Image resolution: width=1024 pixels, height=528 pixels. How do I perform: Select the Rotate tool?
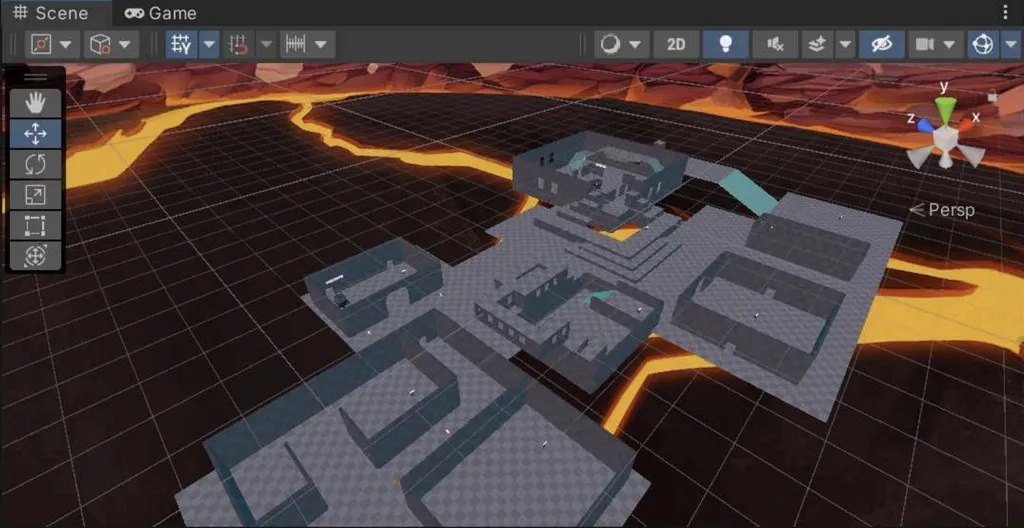(35, 164)
